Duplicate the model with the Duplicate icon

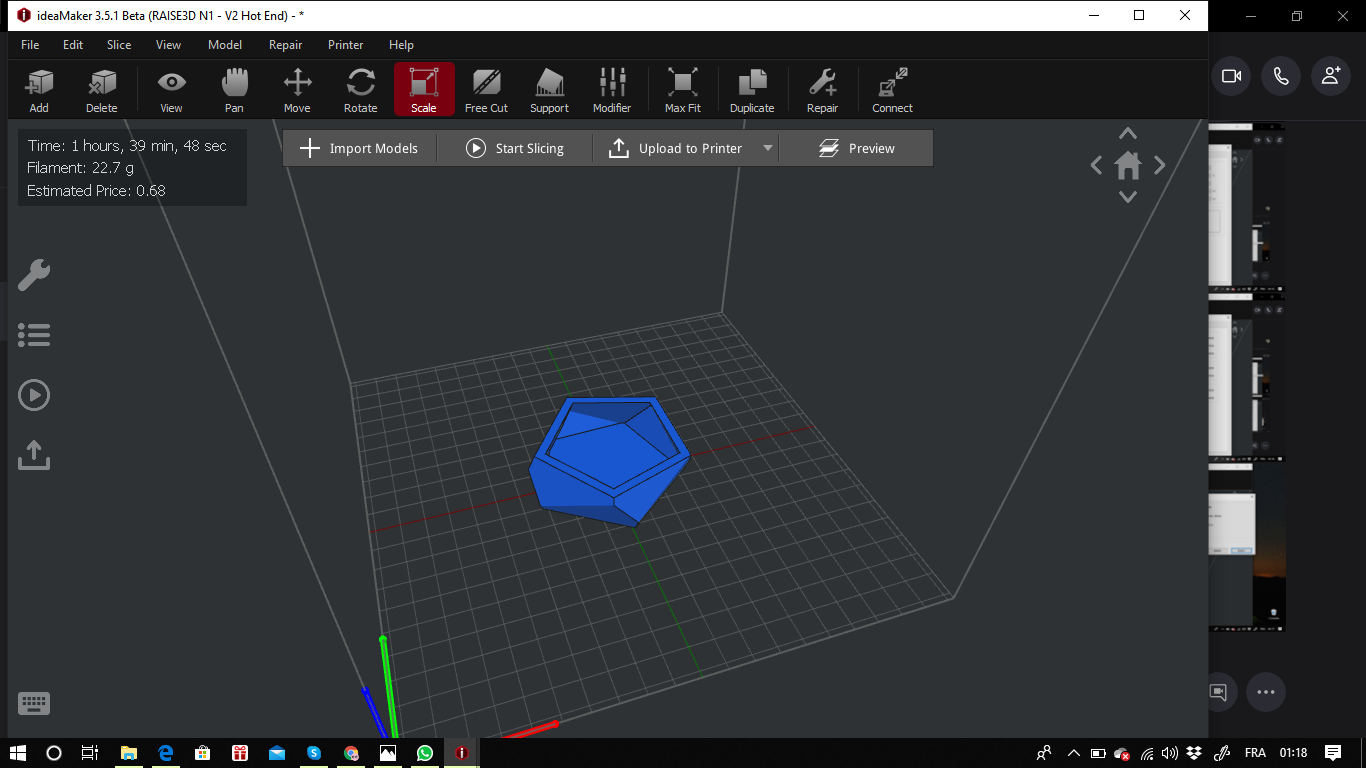pyautogui.click(x=752, y=90)
